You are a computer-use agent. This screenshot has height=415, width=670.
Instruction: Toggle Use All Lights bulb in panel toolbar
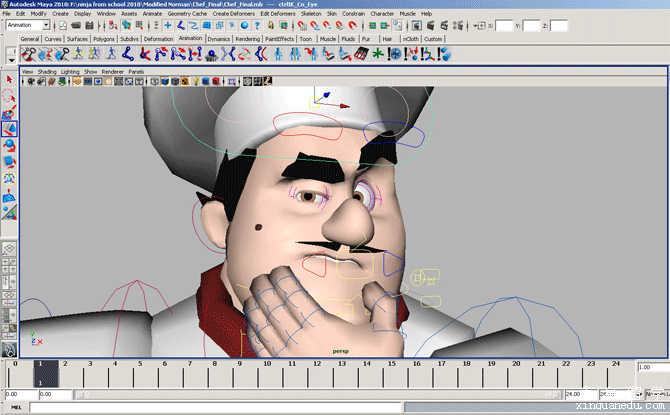pos(196,81)
